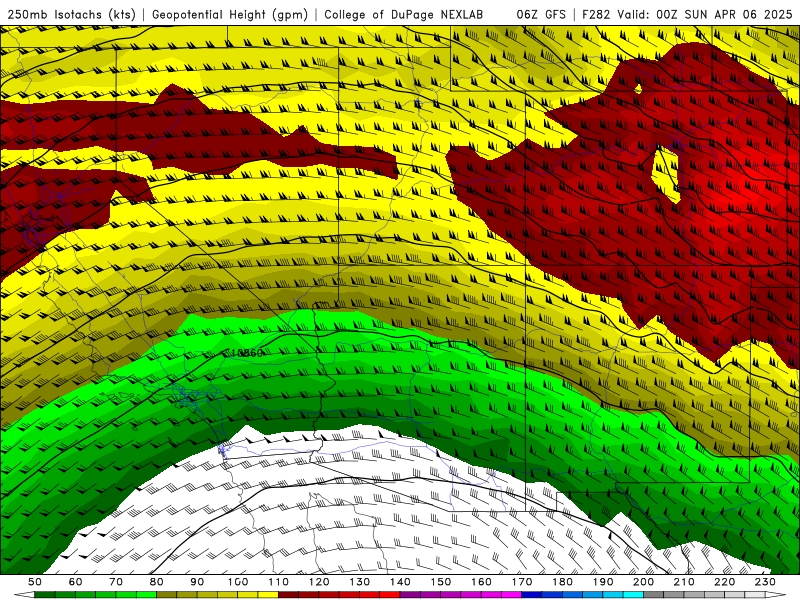Viewport: 800px width, 600px height.
Task: Click the 'Geopotential Height (gpm)' header text
Action: 230,15
